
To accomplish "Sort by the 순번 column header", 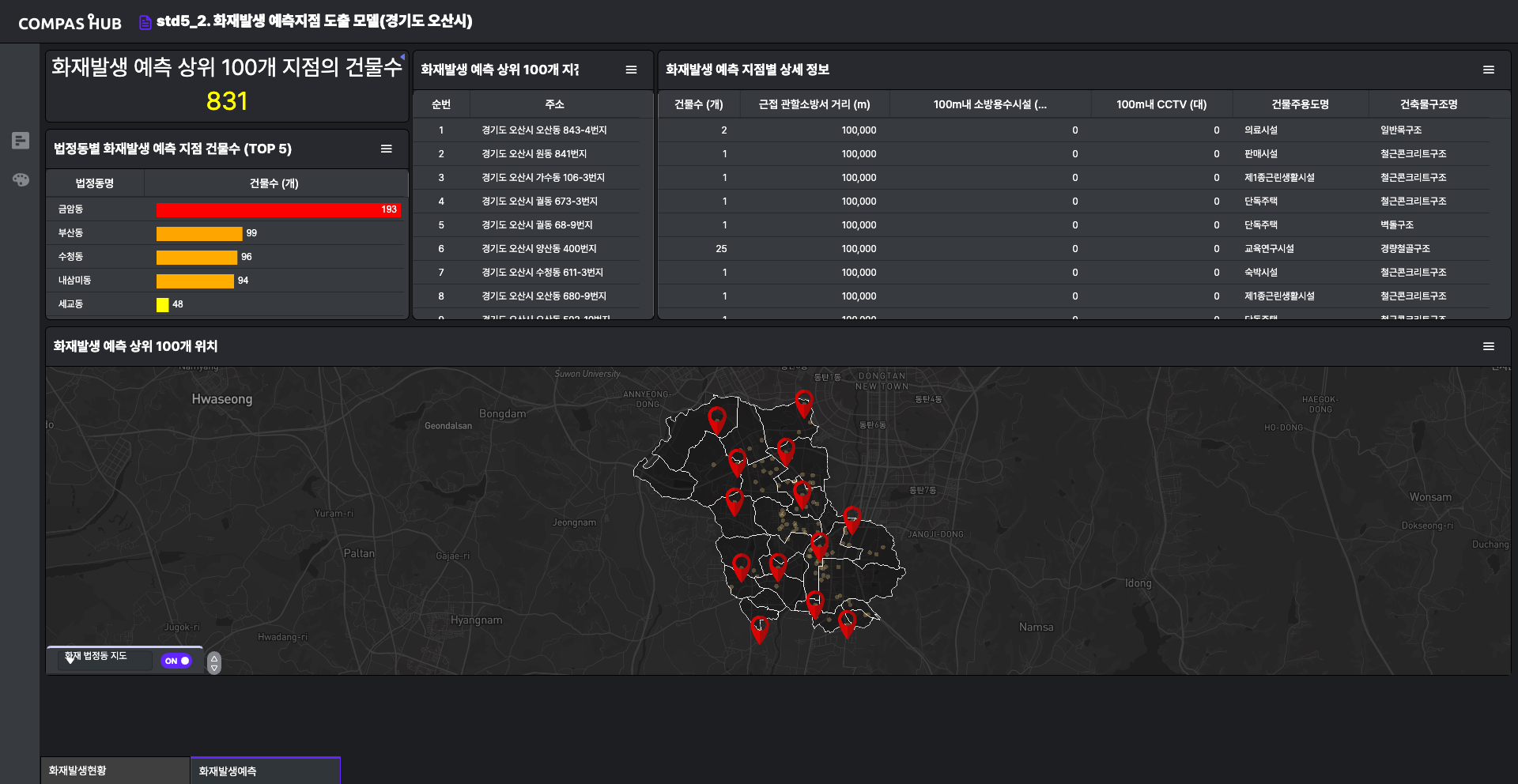I will click(441, 104).
